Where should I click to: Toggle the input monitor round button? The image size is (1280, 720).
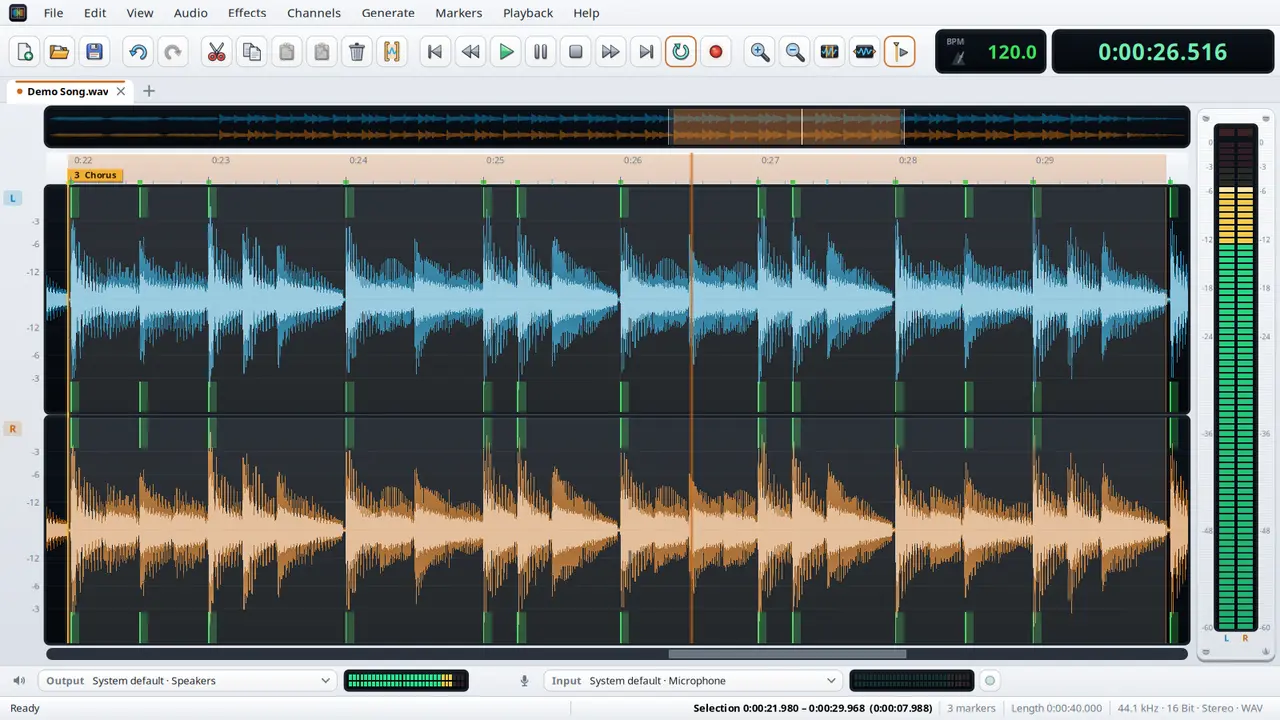(x=990, y=681)
